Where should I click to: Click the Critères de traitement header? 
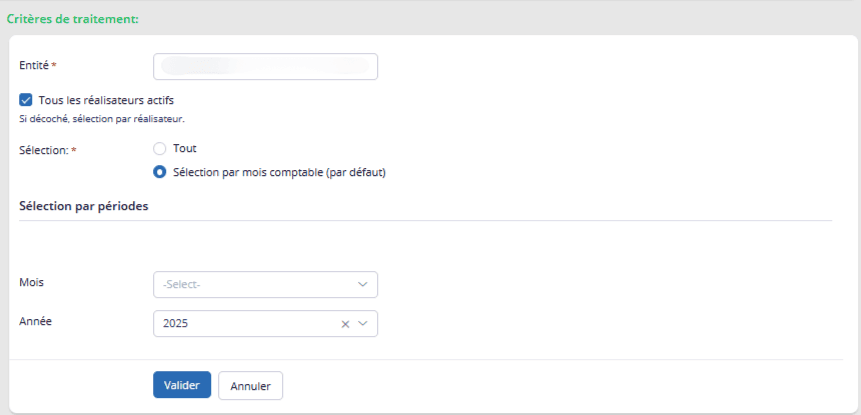point(72,18)
